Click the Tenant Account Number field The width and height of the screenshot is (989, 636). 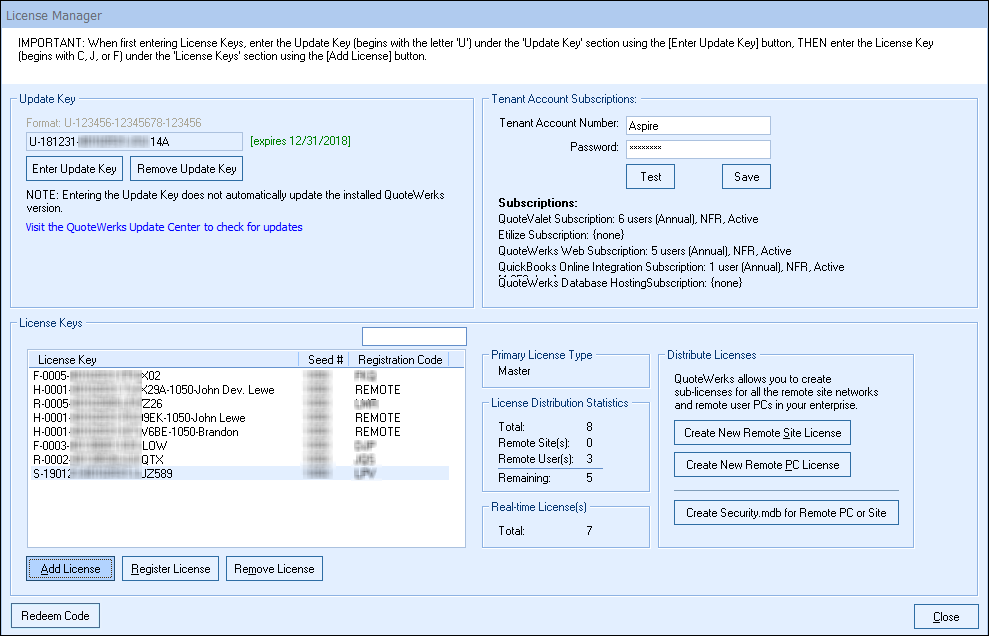(697, 125)
